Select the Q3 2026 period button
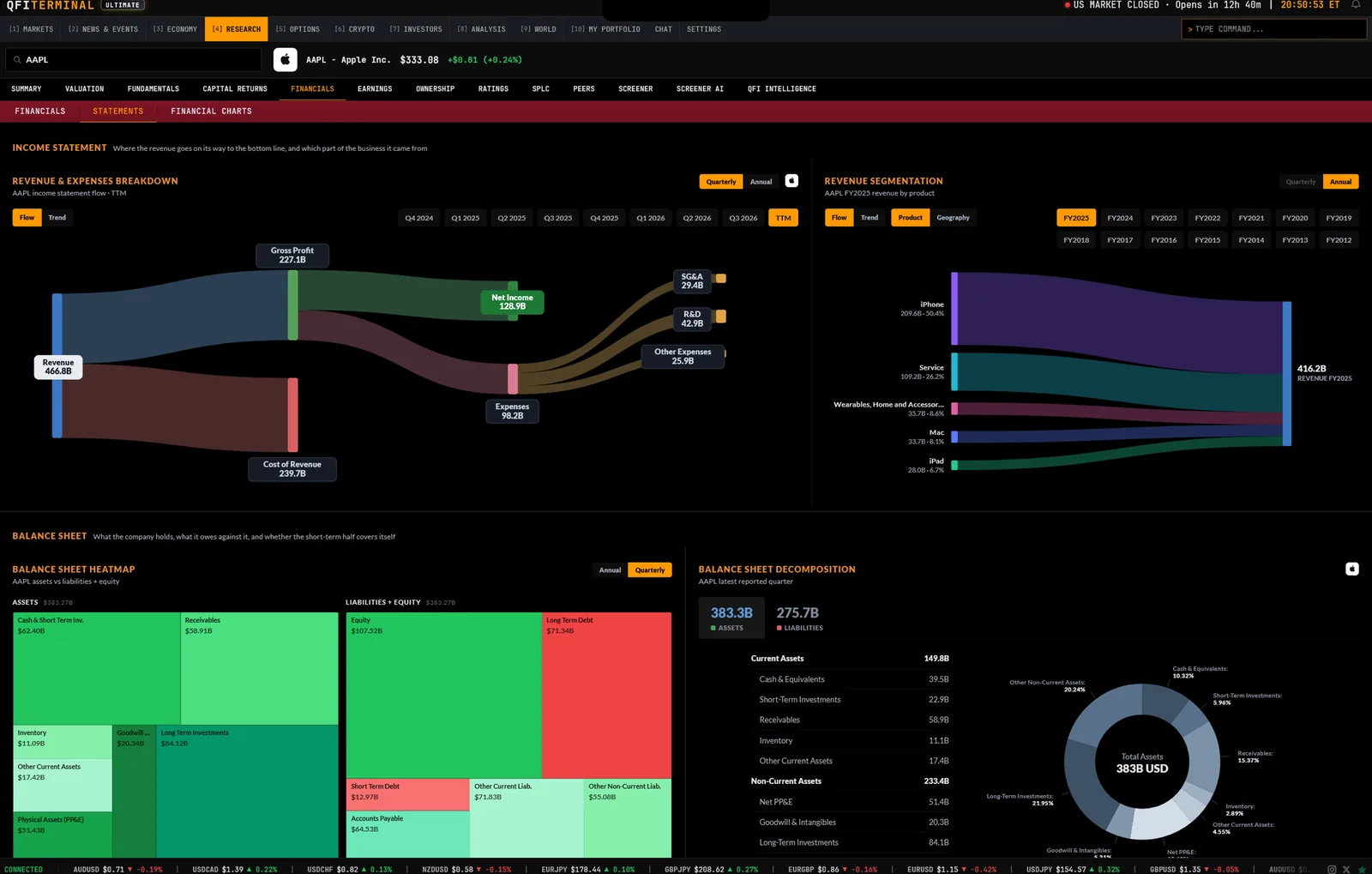The image size is (1372, 874). coord(743,218)
